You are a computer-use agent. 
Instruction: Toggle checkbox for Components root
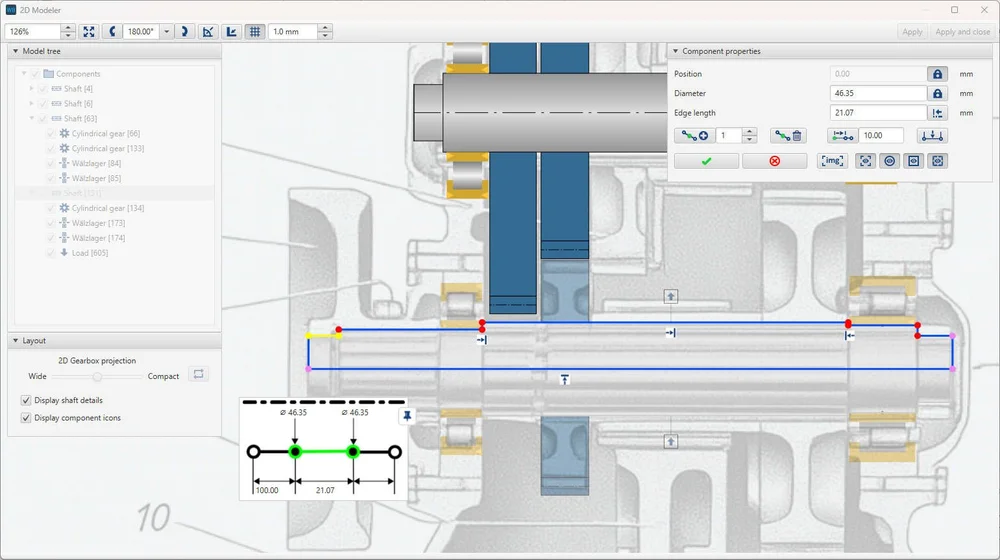pyautogui.click(x=35, y=74)
